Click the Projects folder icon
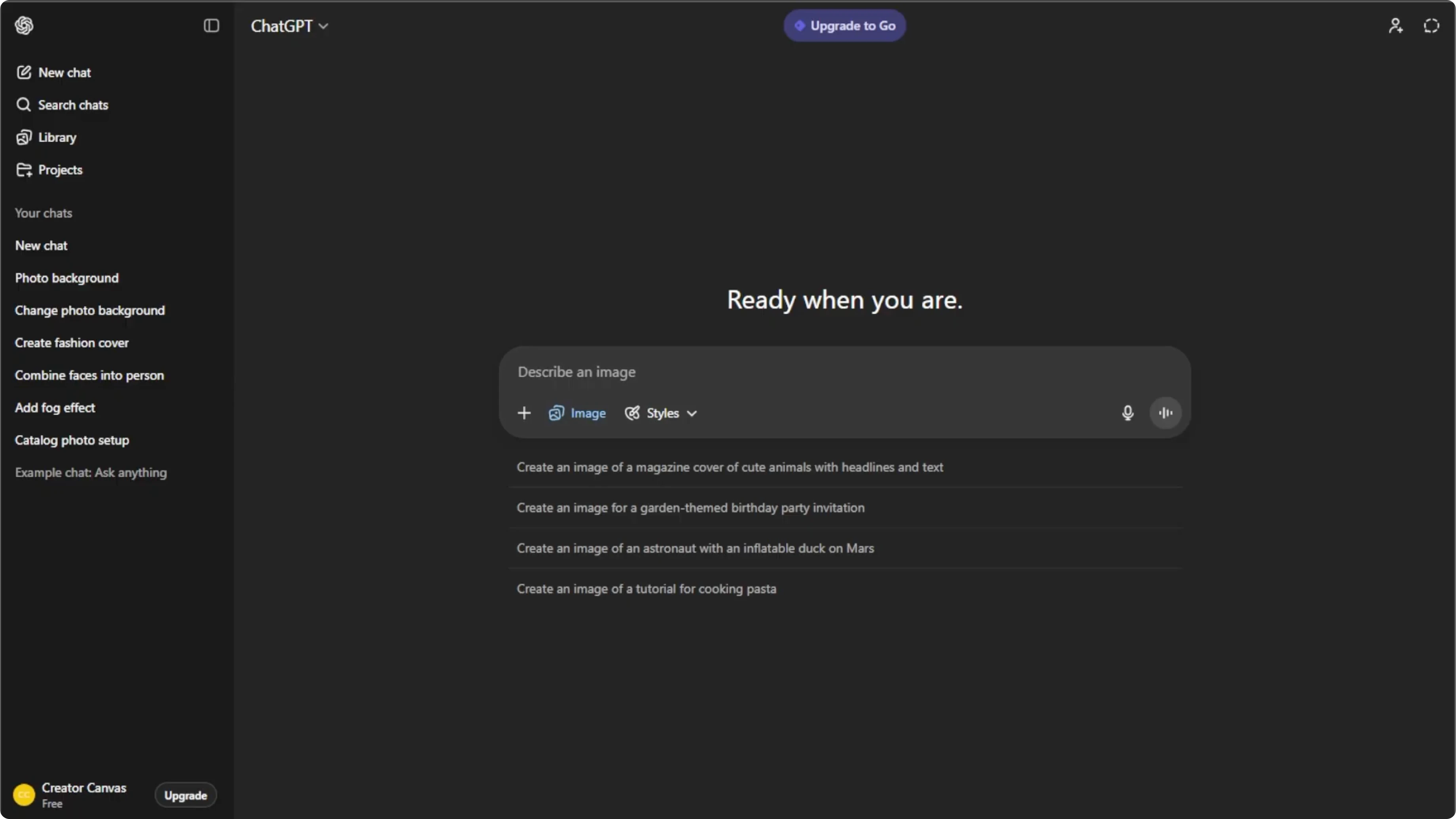 [x=24, y=170]
